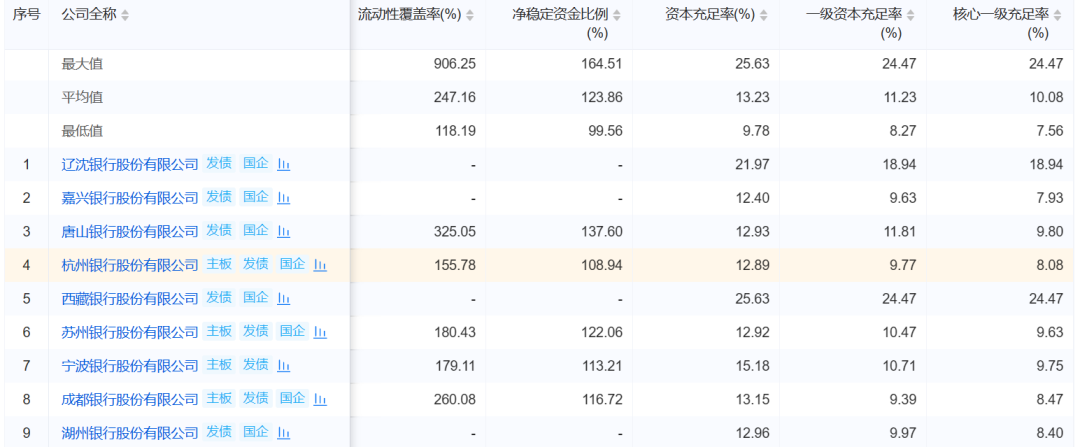Click the 序号 column header
This screenshot has width=1080, height=447.
pos(26,14)
